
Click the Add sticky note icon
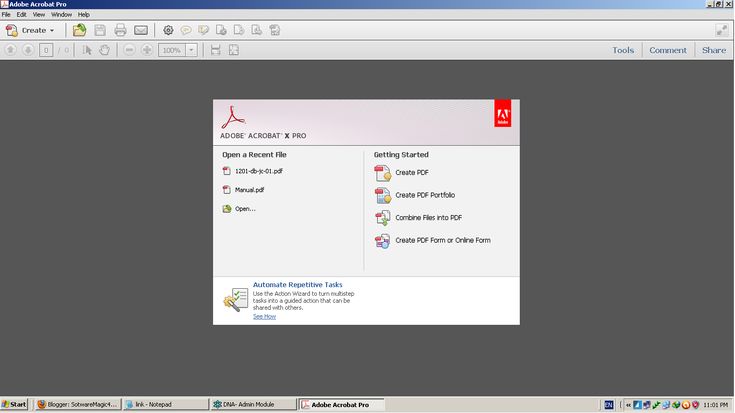pos(186,30)
